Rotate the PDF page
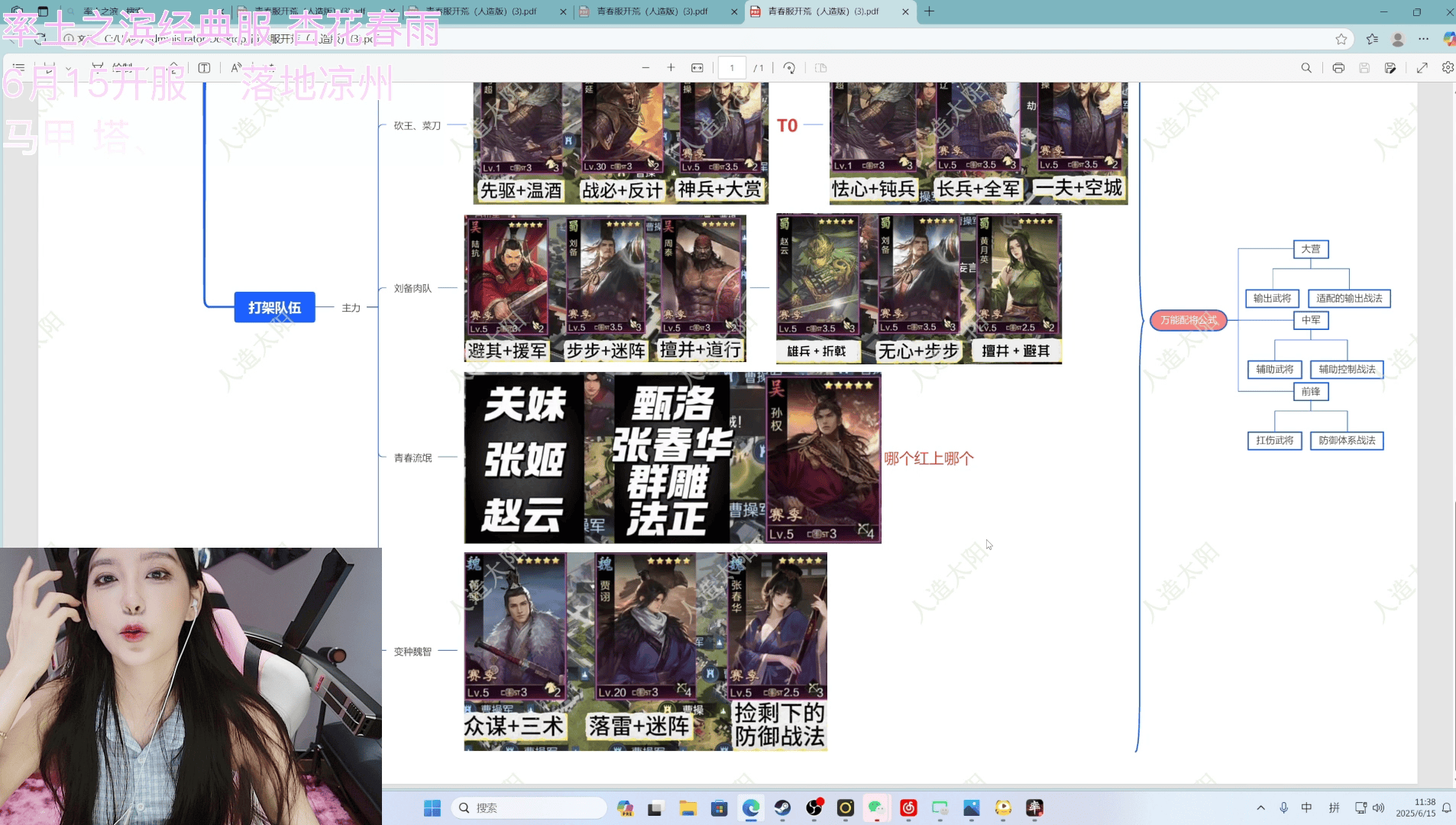This screenshot has width=1456, height=825. pos(789,68)
